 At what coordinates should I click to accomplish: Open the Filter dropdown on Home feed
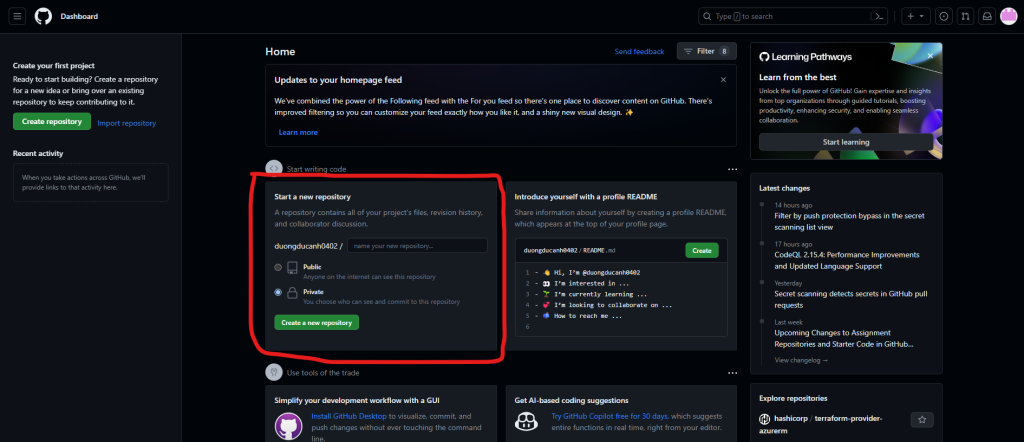click(x=707, y=51)
